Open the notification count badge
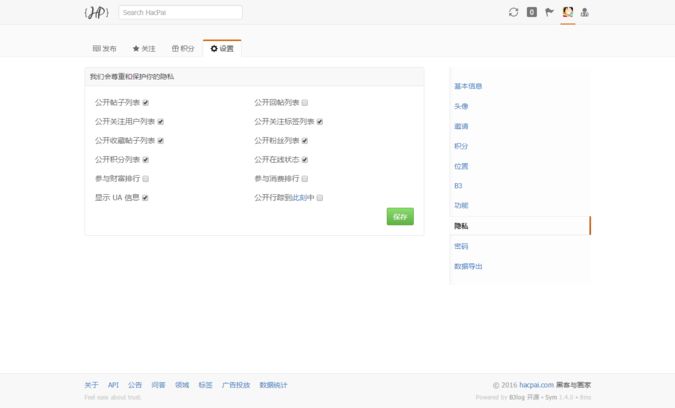Viewport: 675px width, 408px height. 531,12
